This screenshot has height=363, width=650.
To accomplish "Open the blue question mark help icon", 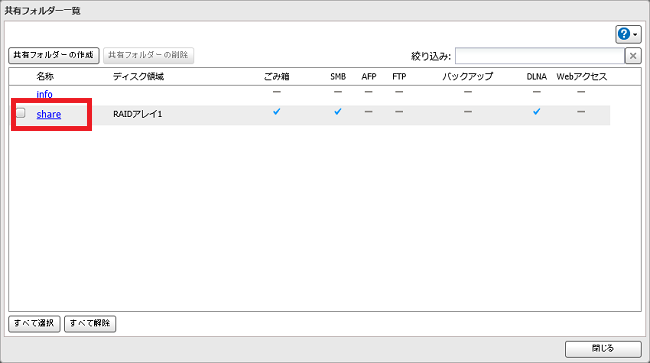I will point(623,34).
